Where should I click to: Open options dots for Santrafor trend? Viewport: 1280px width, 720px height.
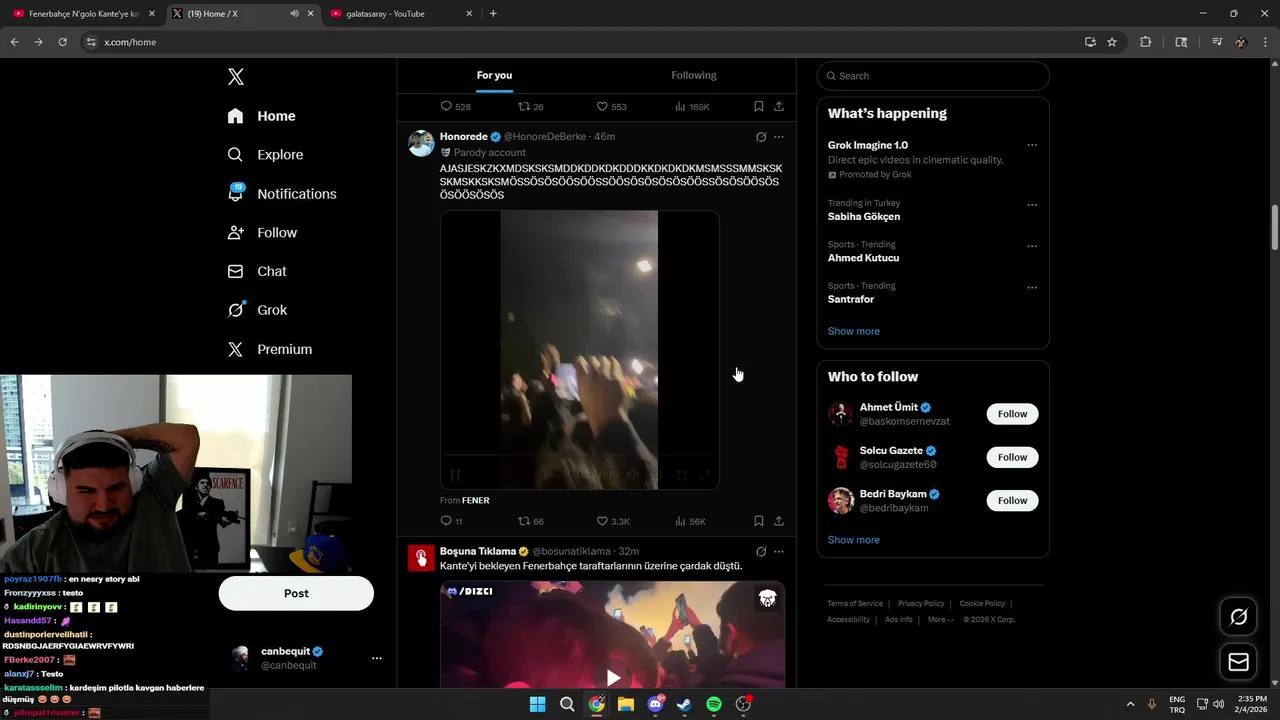coord(1032,288)
